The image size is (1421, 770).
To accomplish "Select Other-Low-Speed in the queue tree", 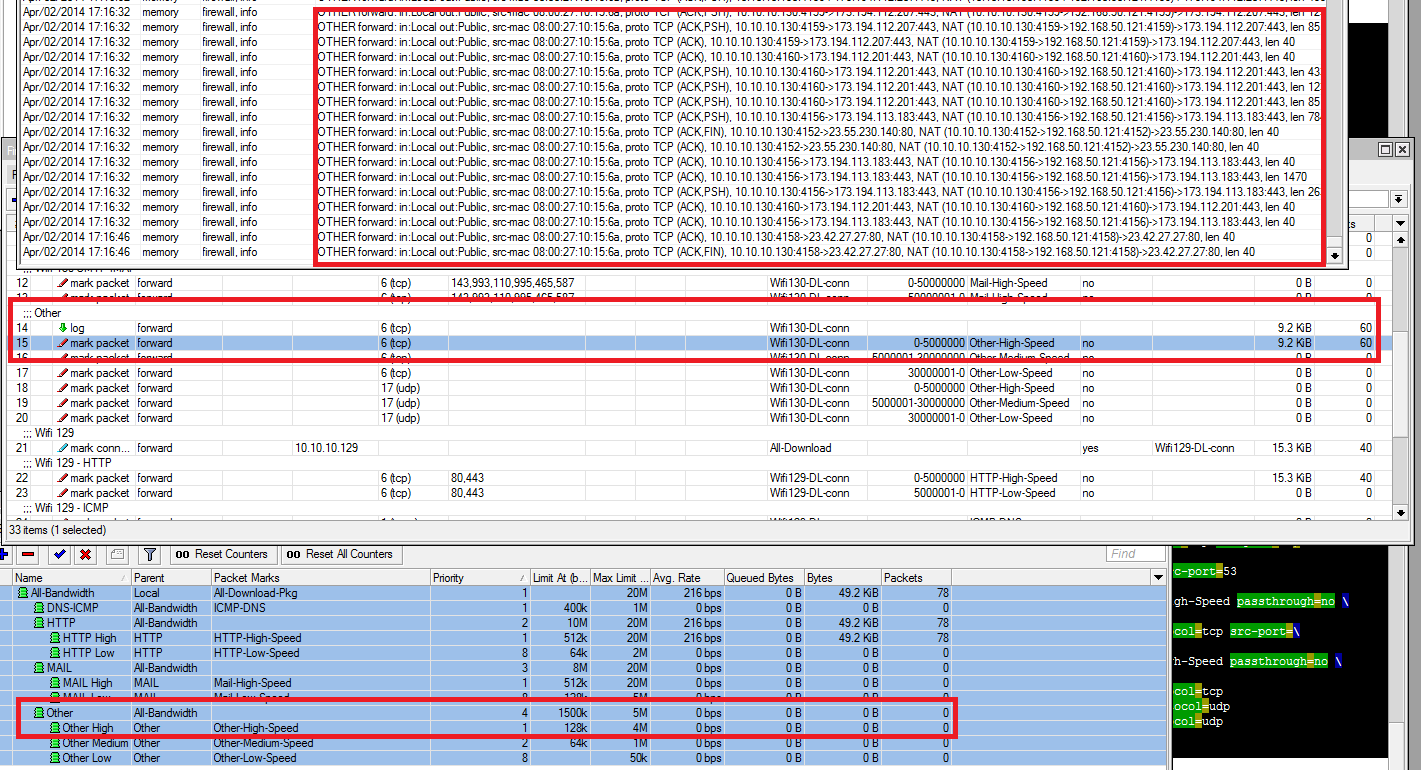I will pos(255,758).
